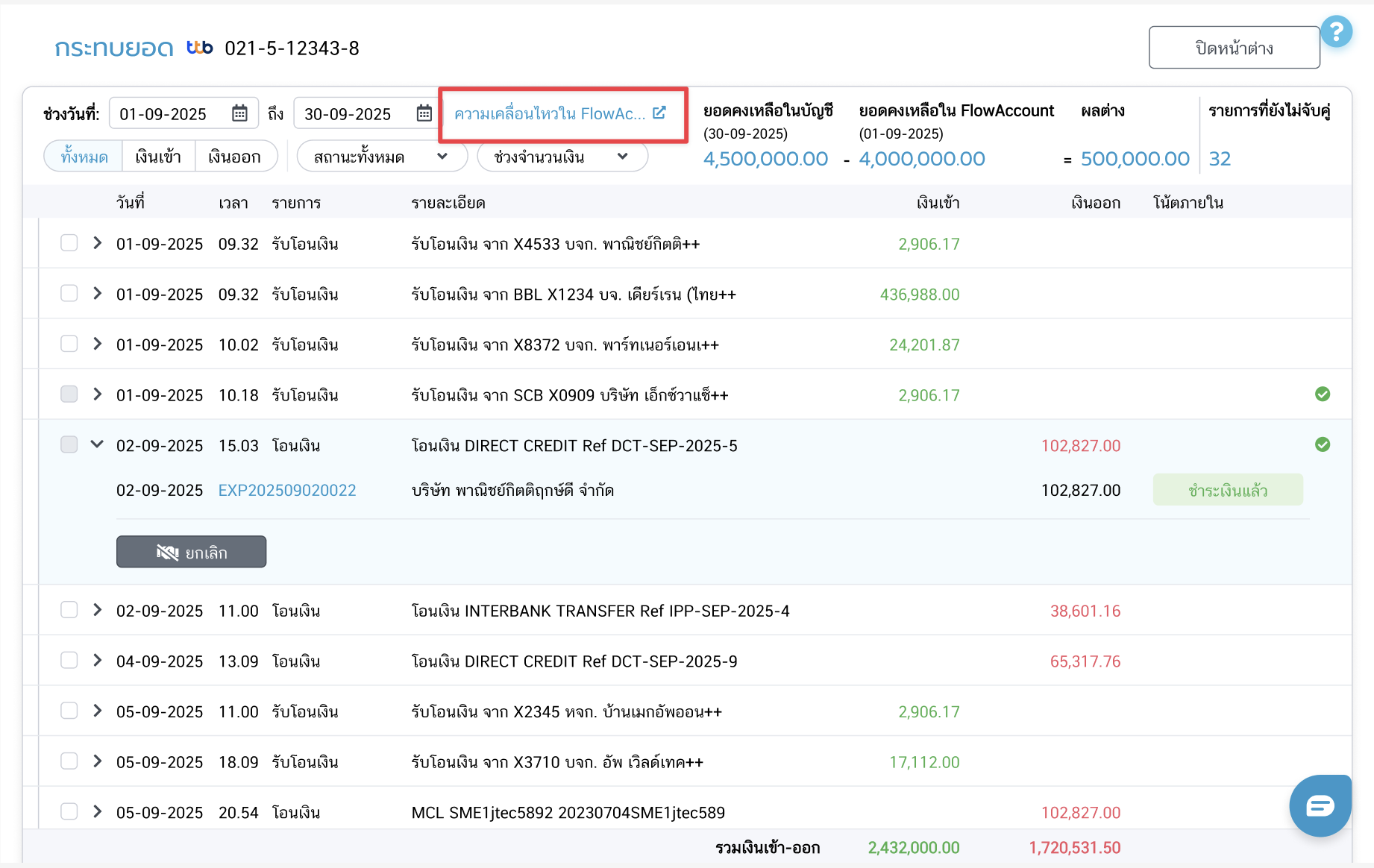Open the end date calendar picker
The height and width of the screenshot is (868, 1374).
click(x=424, y=113)
